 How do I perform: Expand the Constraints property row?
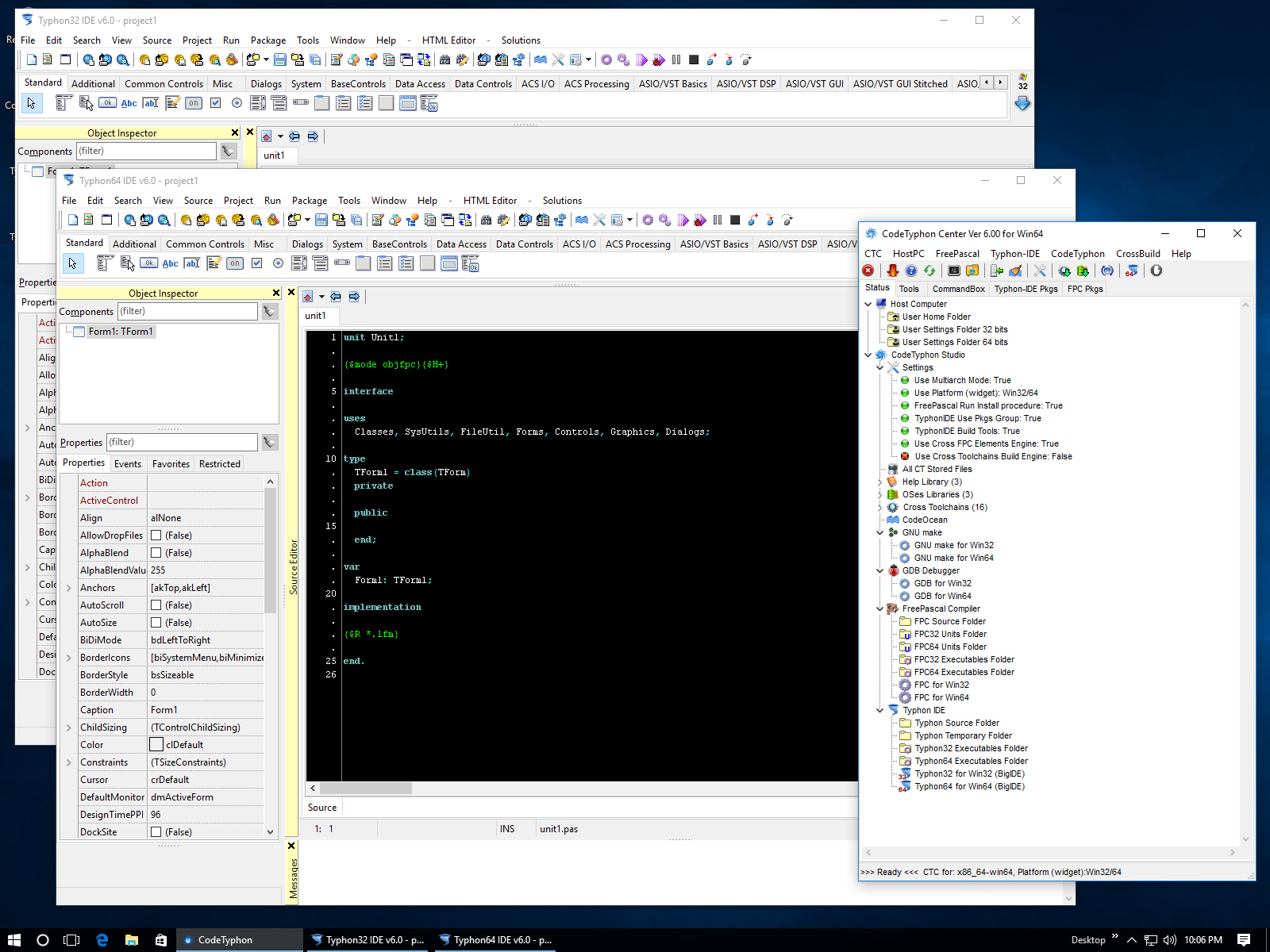69,762
